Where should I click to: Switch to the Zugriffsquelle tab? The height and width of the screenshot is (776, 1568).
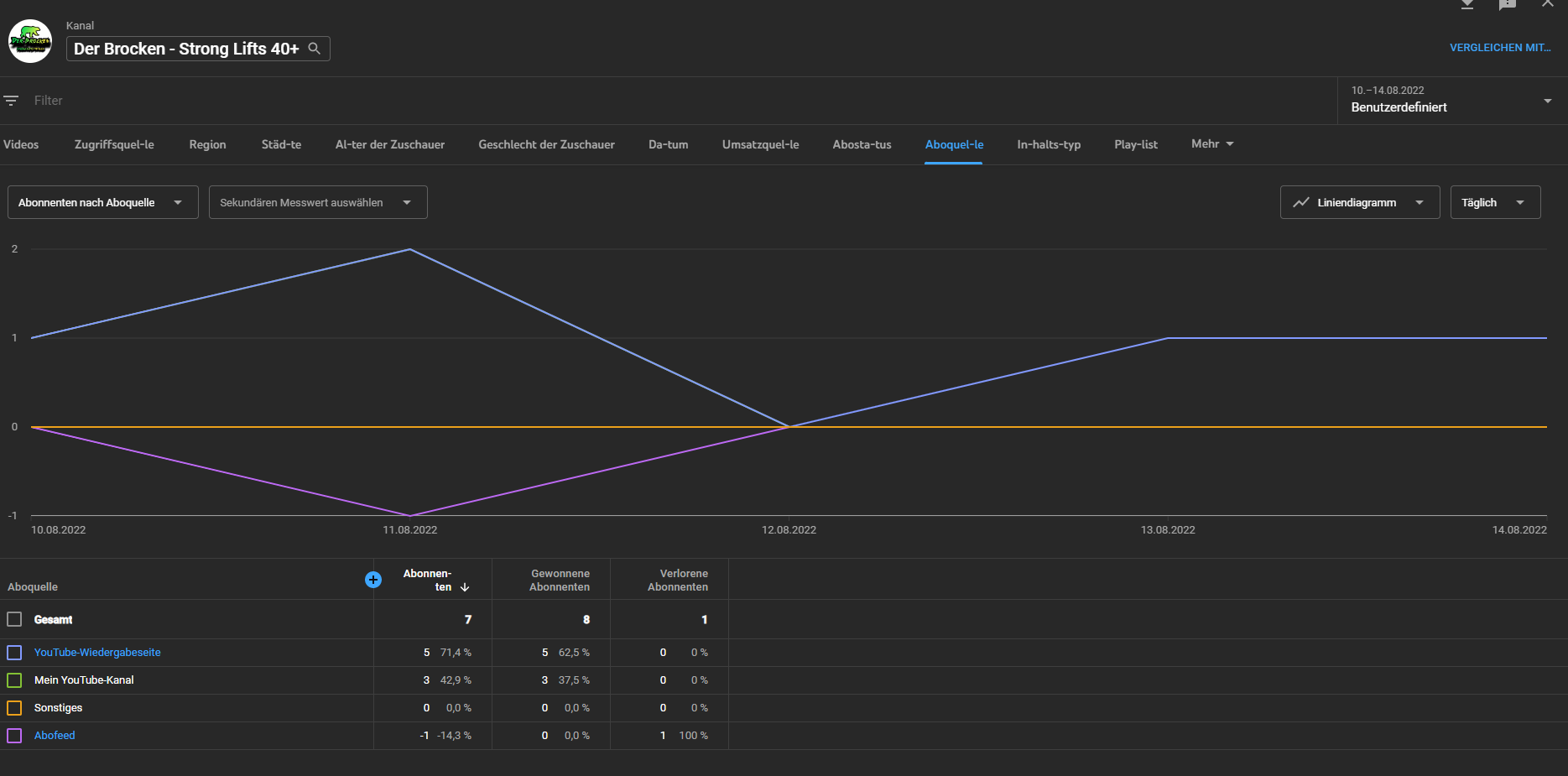[x=114, y=144]
